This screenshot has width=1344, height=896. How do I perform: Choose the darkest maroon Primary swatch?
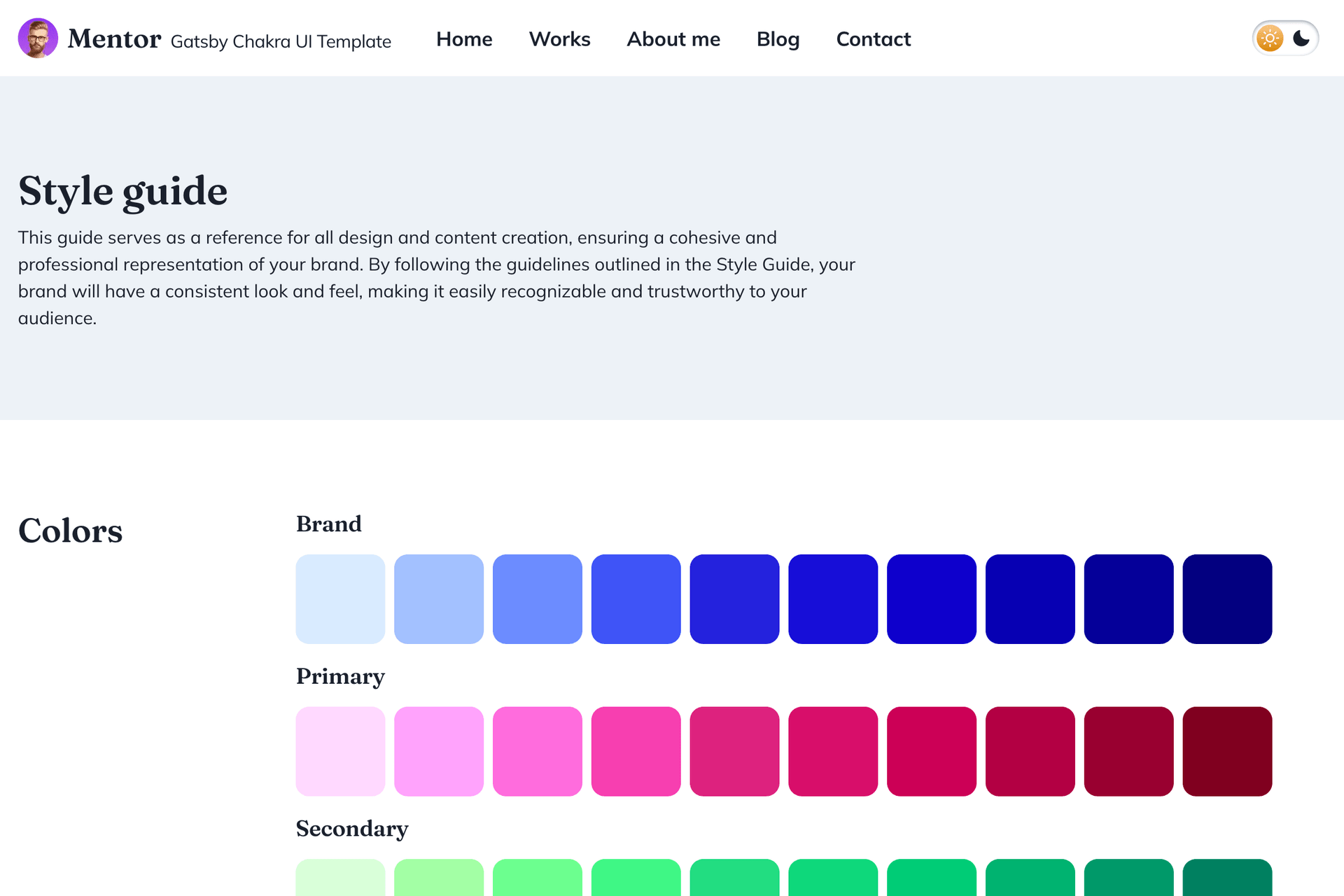(x=1227, y=751)
